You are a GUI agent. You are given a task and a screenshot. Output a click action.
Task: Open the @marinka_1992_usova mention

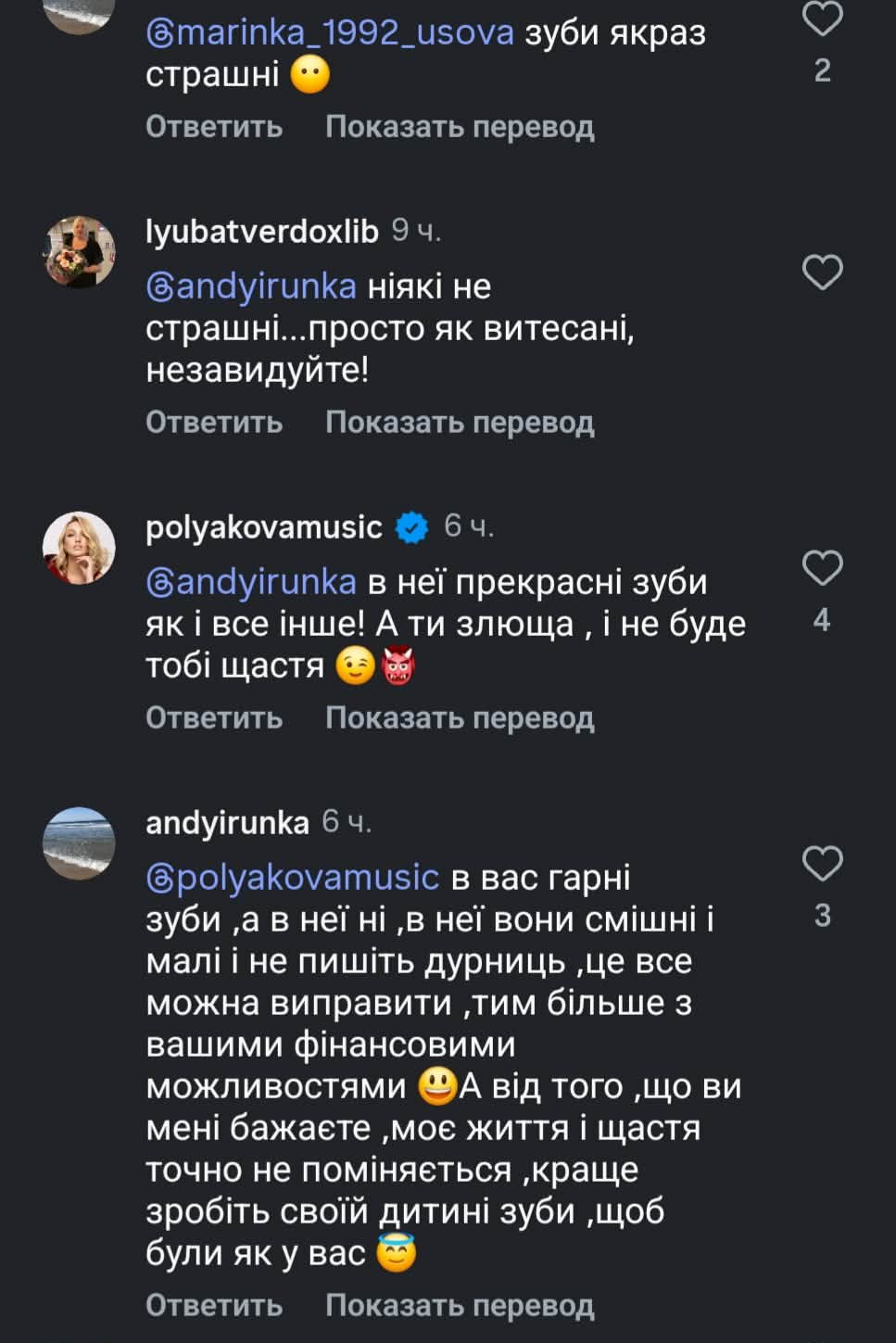(x=330, y=33)
